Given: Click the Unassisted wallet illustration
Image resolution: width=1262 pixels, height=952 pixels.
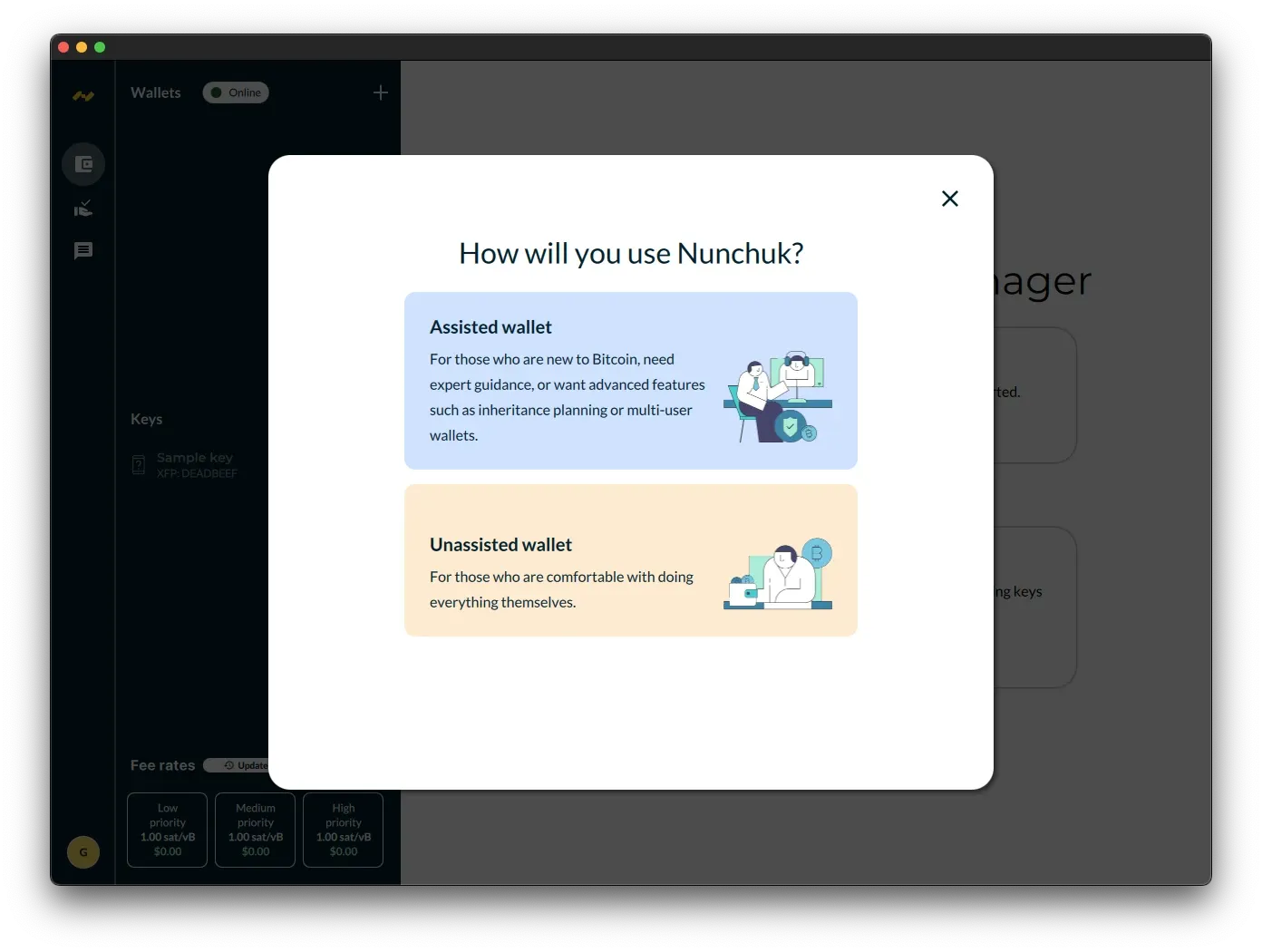Looking at the screenshot, I should (x=778, y=573).
